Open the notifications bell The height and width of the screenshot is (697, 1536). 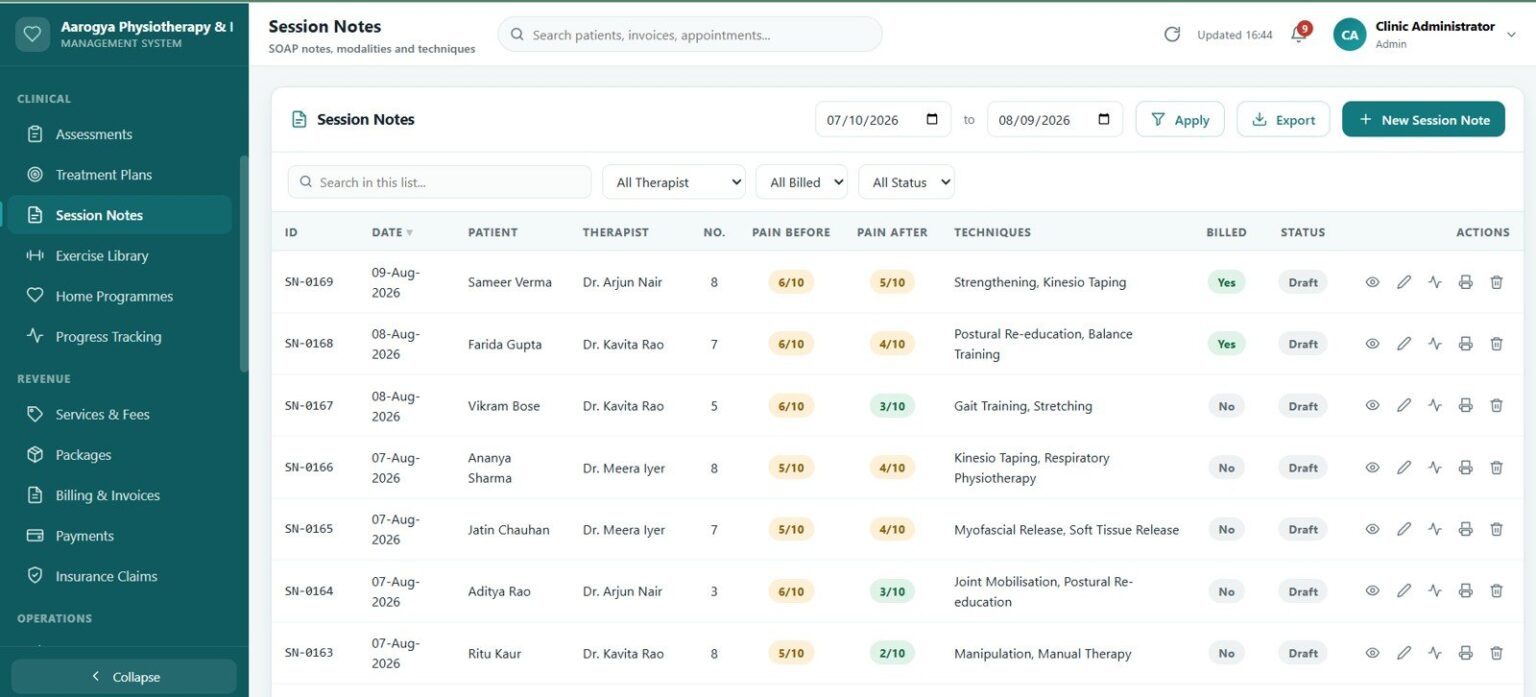pyautogui.click(x=1298, y=35)
